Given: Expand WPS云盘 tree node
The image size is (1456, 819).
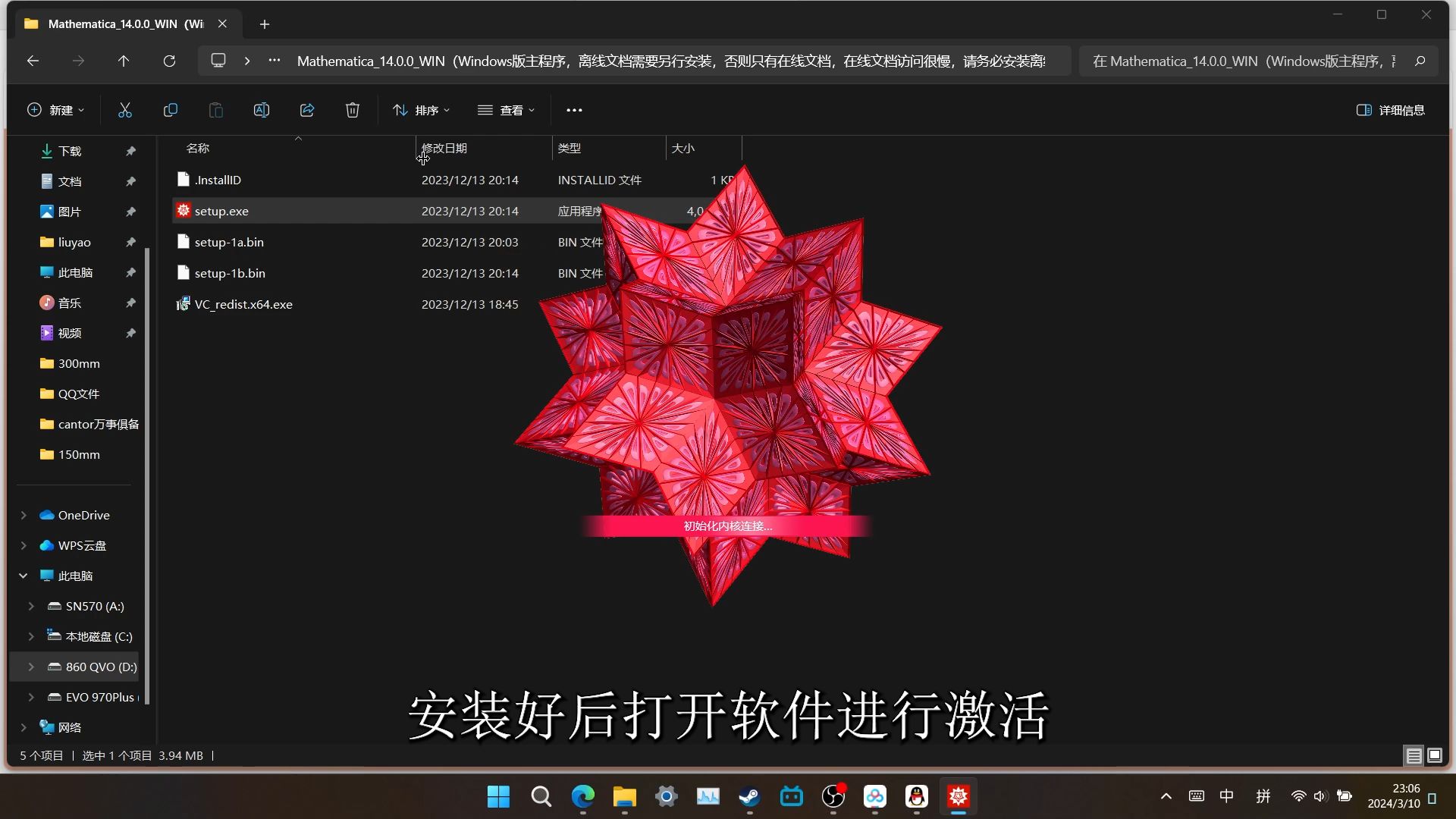Looking at the screenshot, I should click(24, 545).
